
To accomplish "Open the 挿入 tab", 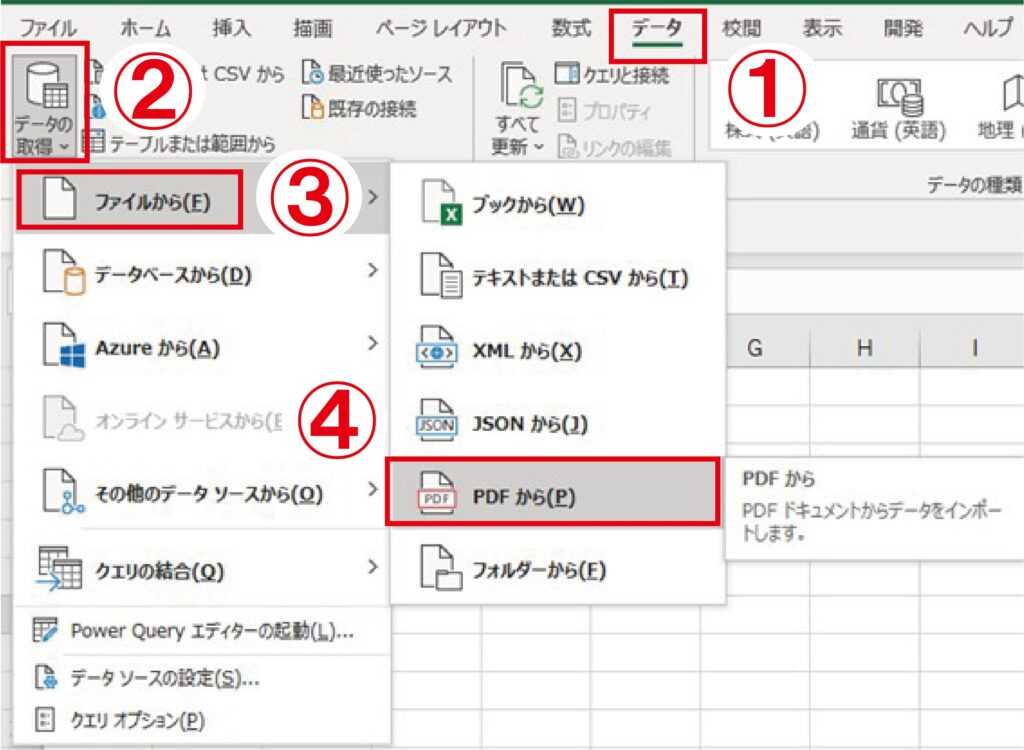I will (x=232, y=28).
